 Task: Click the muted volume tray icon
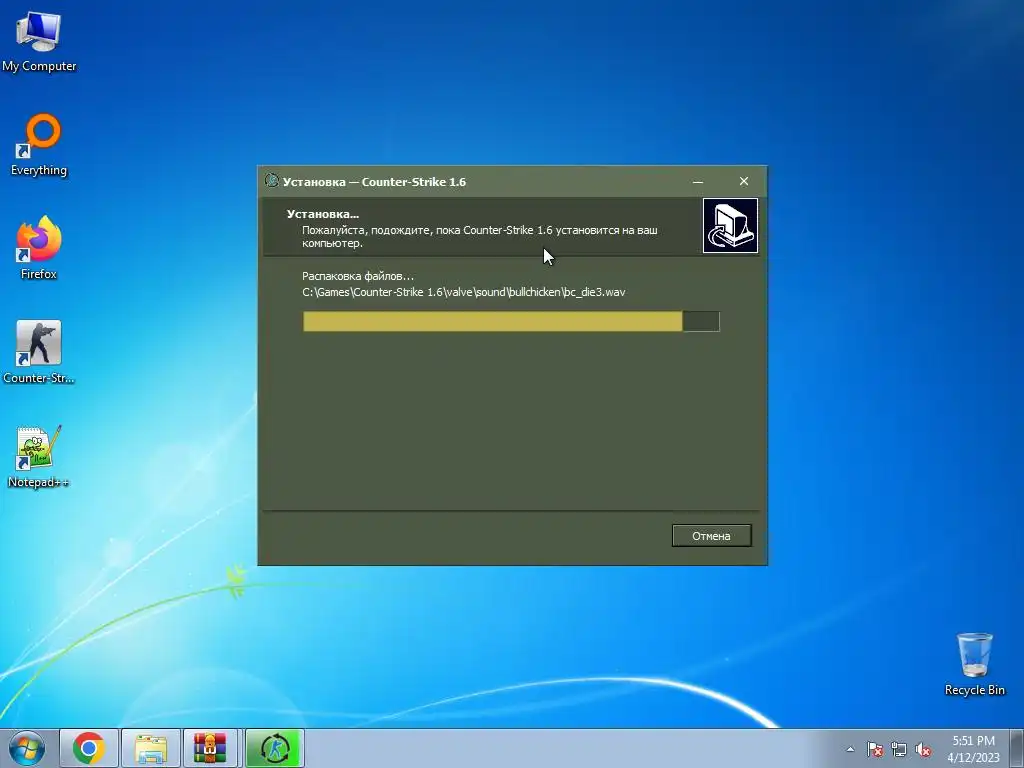[x=923, y=749]
